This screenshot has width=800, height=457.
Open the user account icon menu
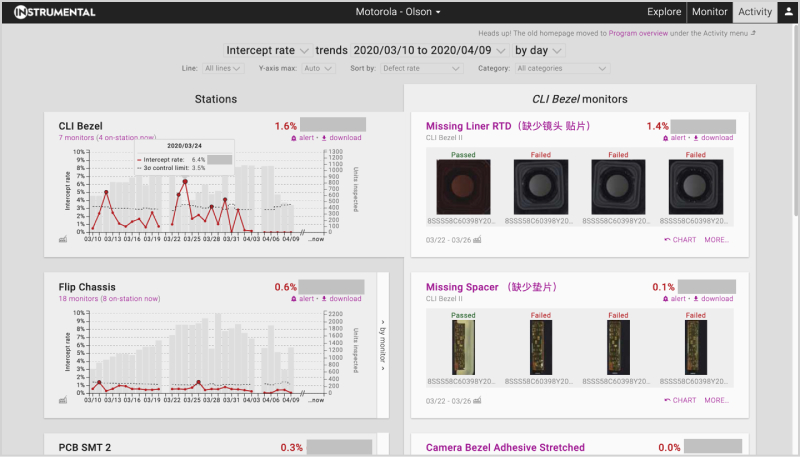pos(789,12)
